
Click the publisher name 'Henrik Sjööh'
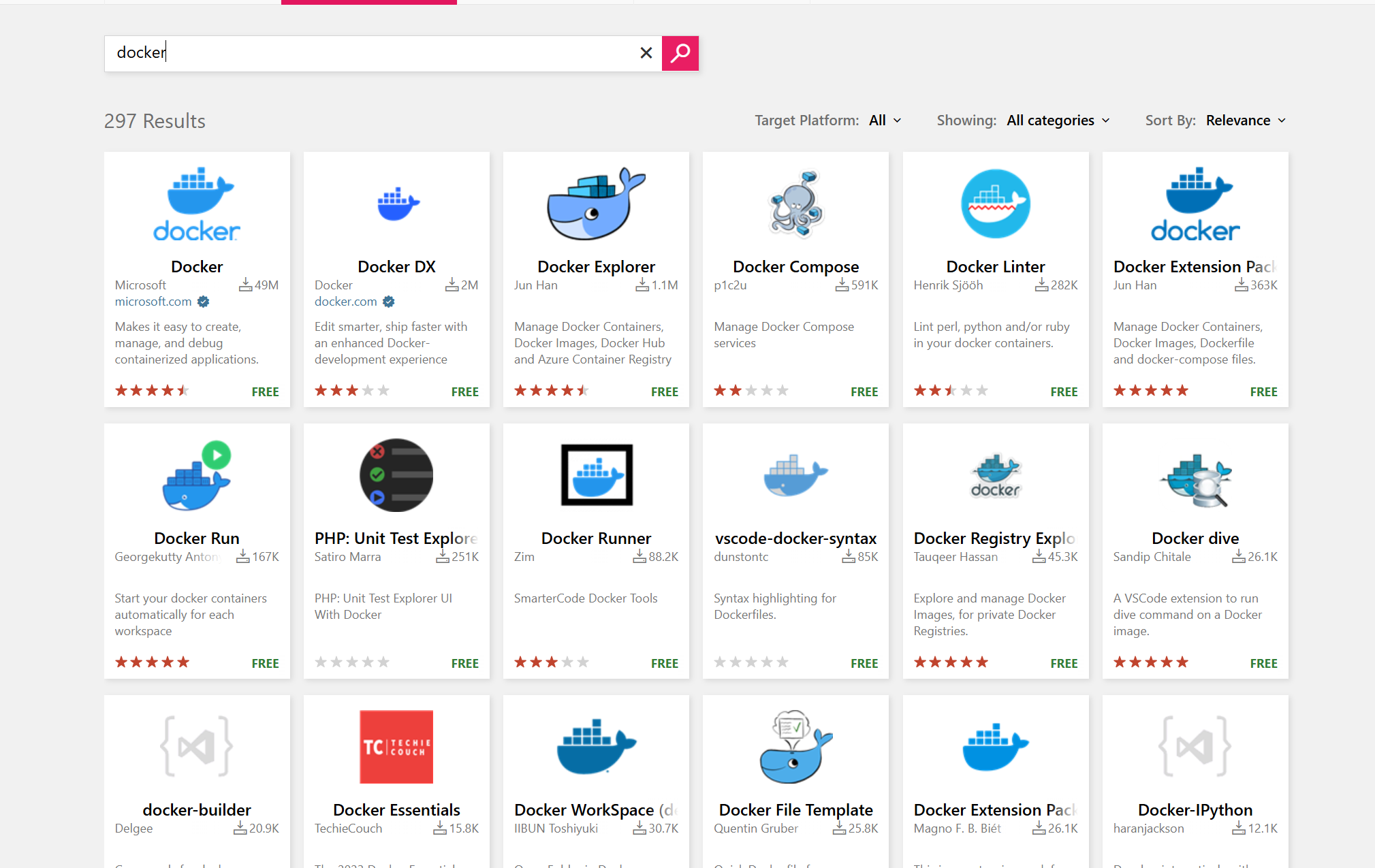948,285
